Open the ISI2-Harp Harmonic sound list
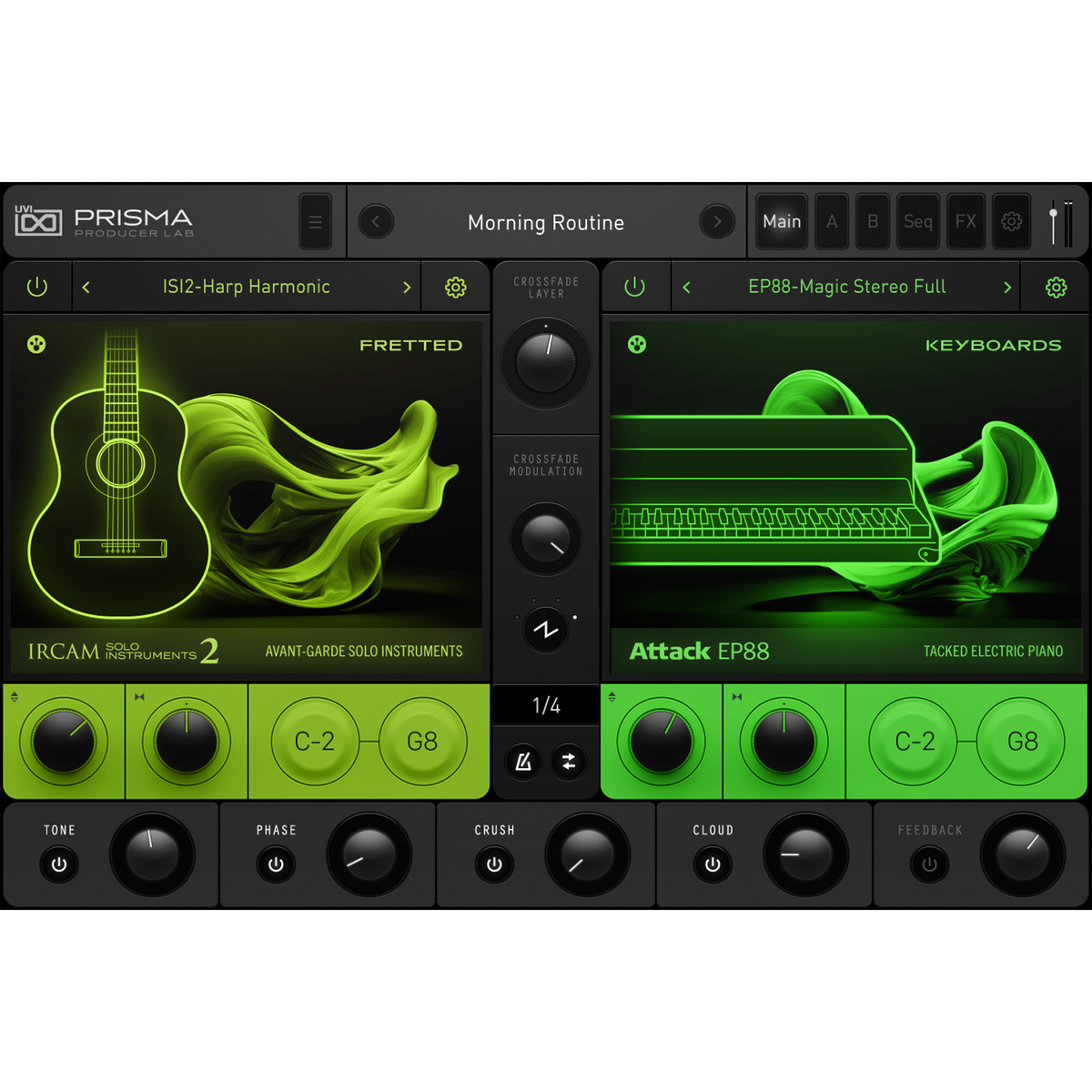Viewport: 1092px width, 1092px height. pyautogui.click(x=247, y=287)
